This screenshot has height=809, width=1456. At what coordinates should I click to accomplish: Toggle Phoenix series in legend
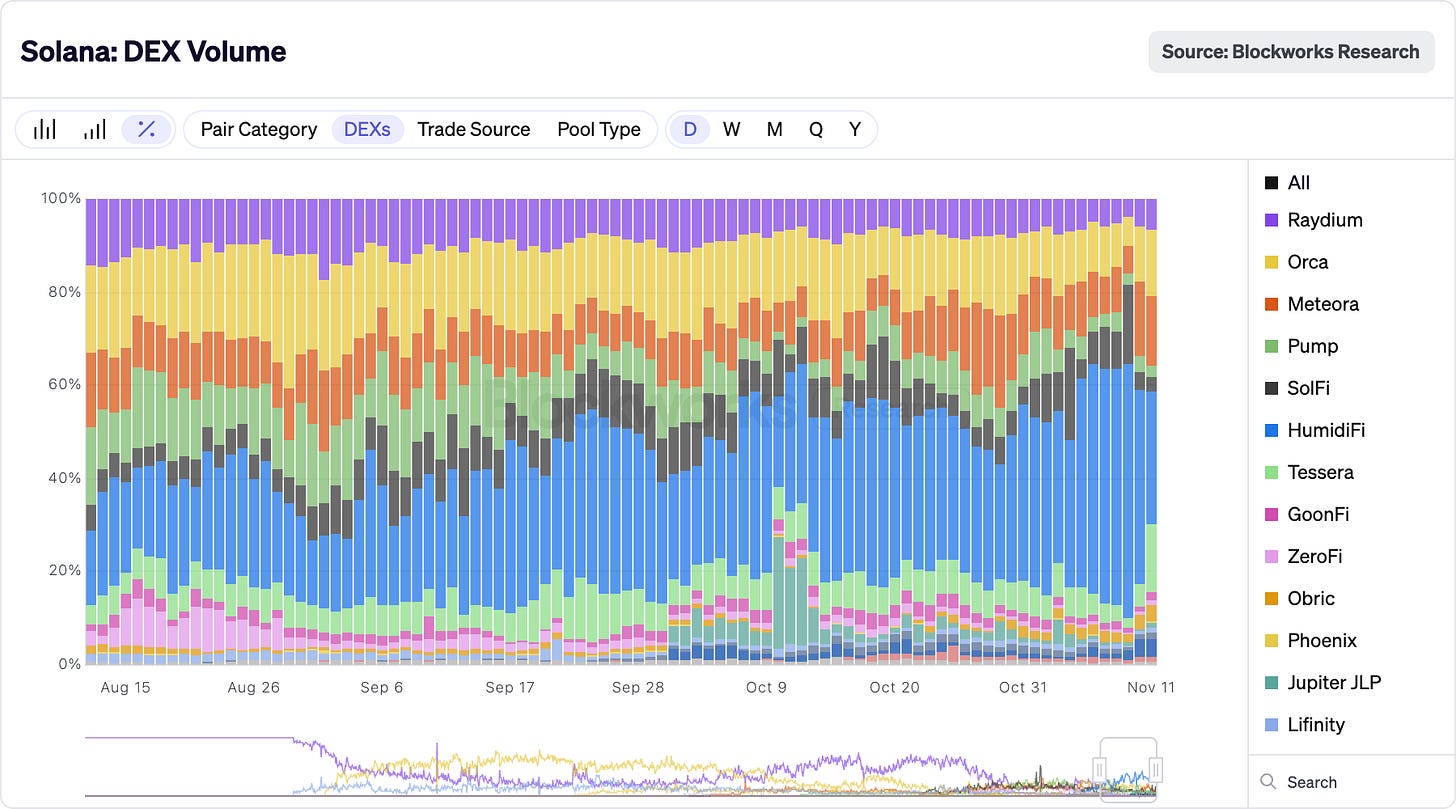pos(1311,640)
